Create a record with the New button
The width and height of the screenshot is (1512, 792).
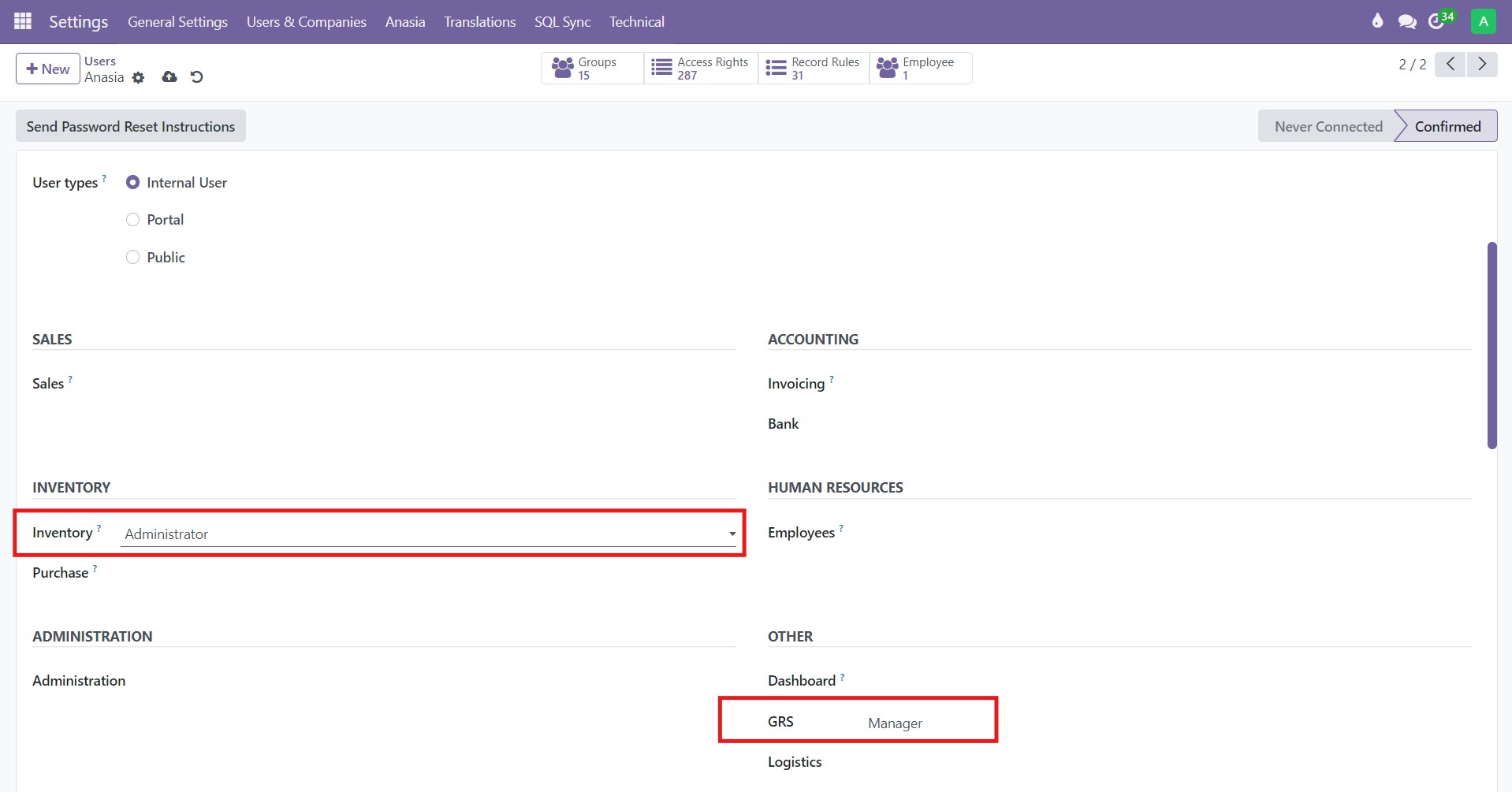(x=47, y=68)
